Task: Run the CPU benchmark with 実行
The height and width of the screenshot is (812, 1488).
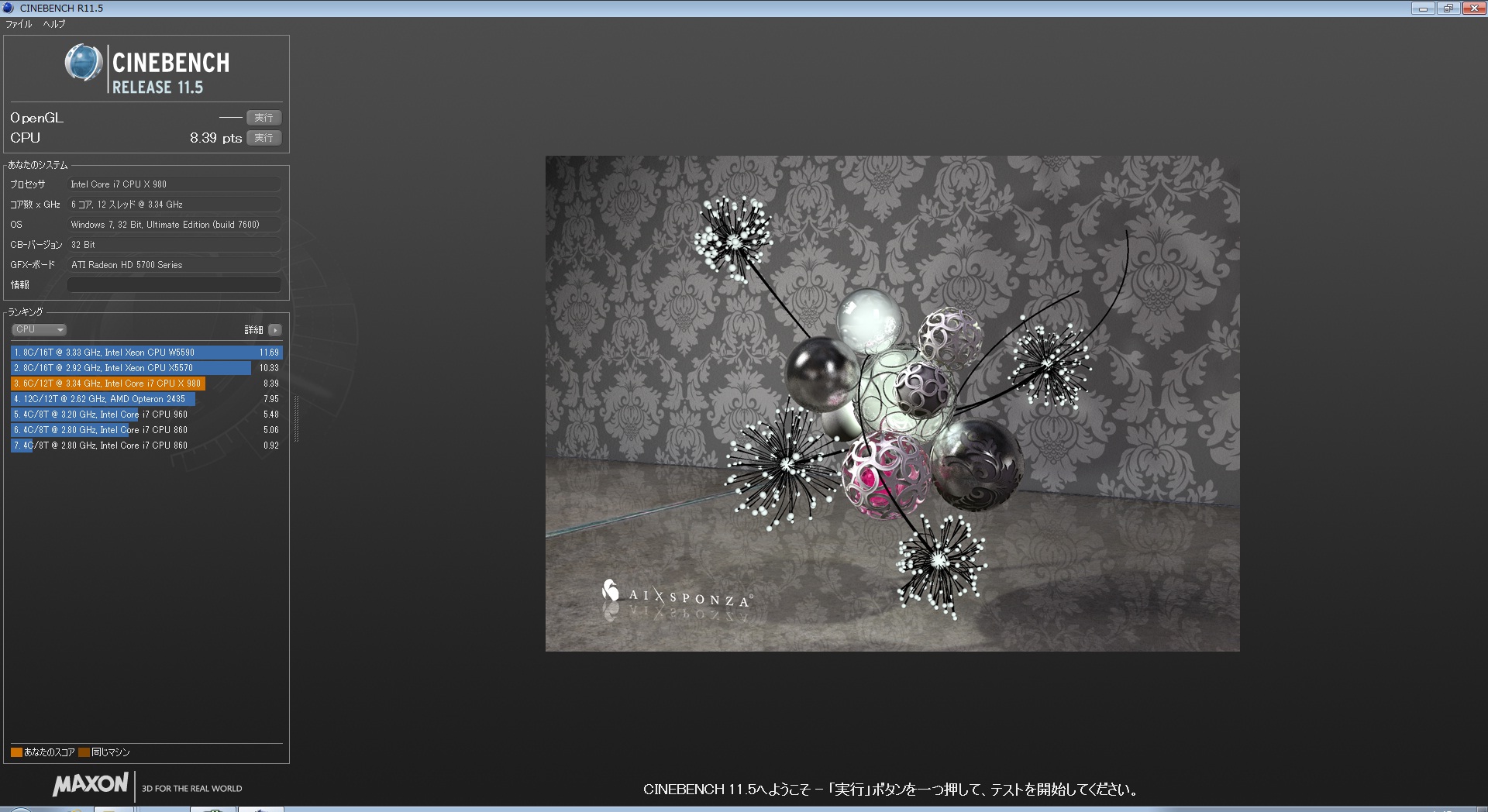Action: pyautogui.click(x=263, y=138)
